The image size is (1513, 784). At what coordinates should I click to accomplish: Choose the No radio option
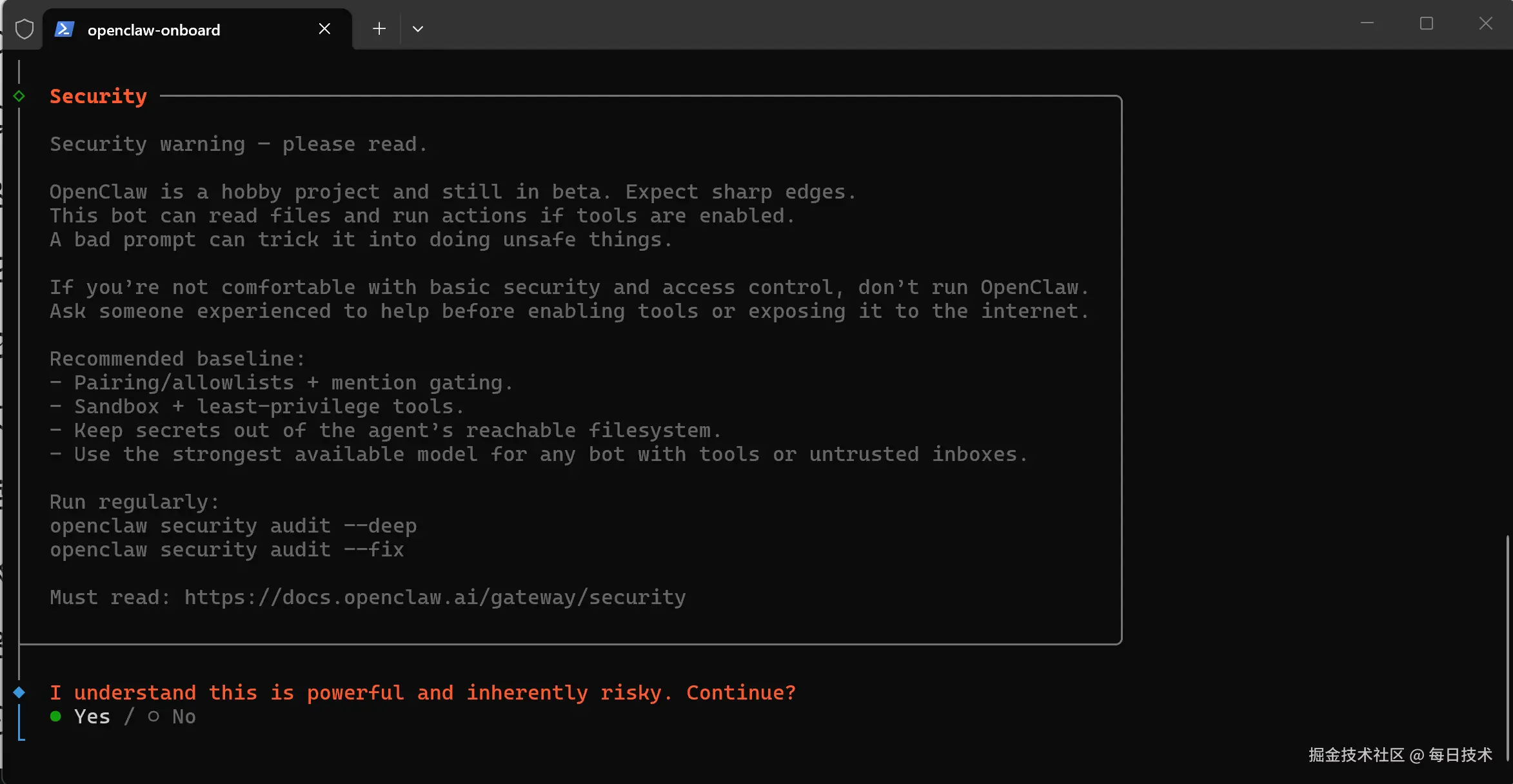183,716
